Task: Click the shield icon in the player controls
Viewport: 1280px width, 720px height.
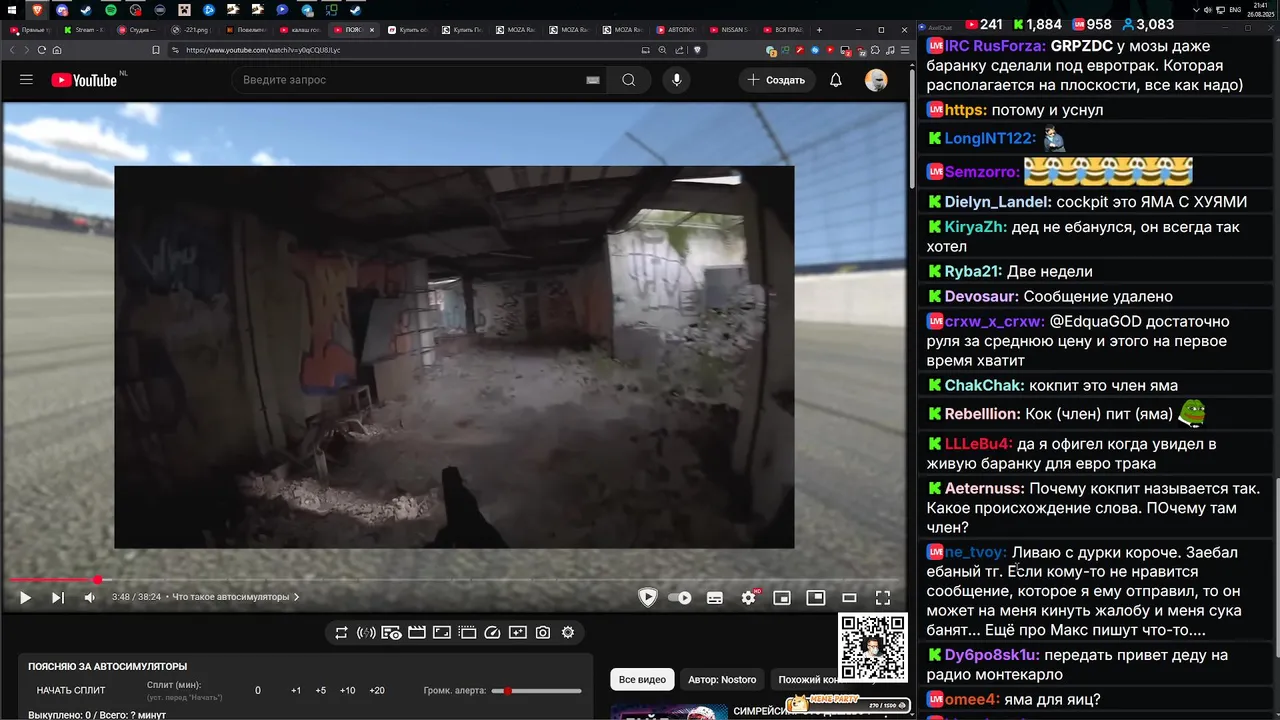Action: click(x=648, y=598)
